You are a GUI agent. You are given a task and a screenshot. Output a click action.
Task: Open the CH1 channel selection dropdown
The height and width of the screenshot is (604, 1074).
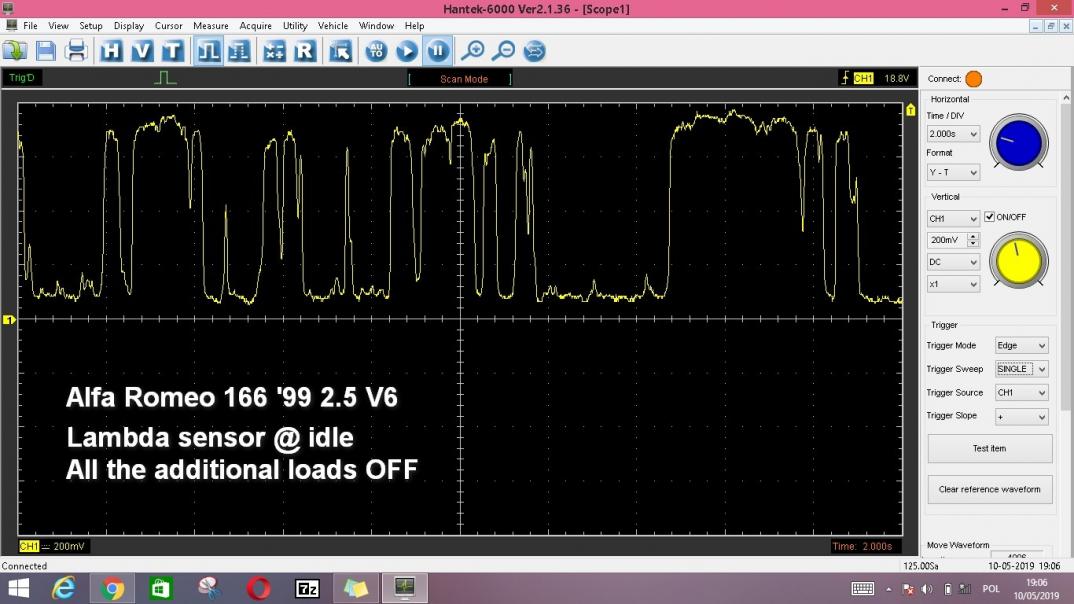point(953,218)
